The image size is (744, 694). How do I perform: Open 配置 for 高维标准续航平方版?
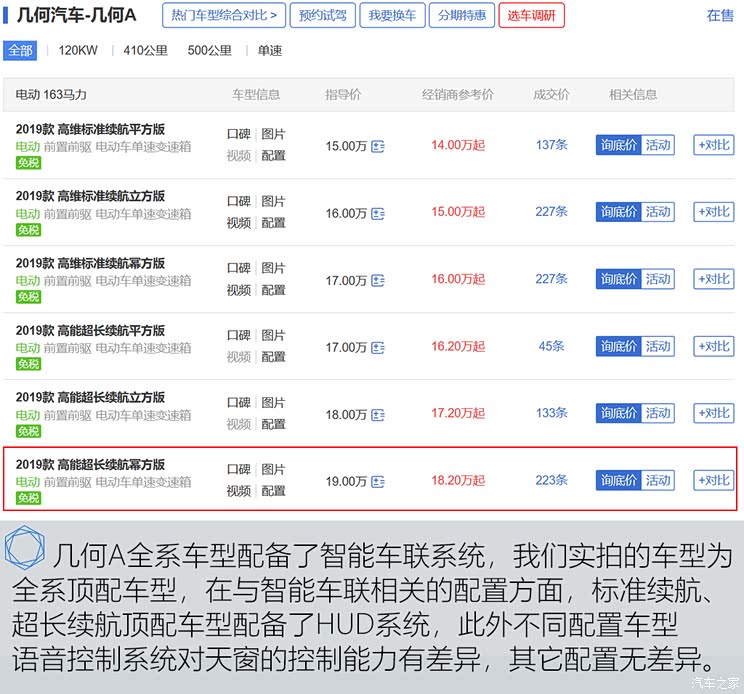pyautogui.click(x=273, y=156)
